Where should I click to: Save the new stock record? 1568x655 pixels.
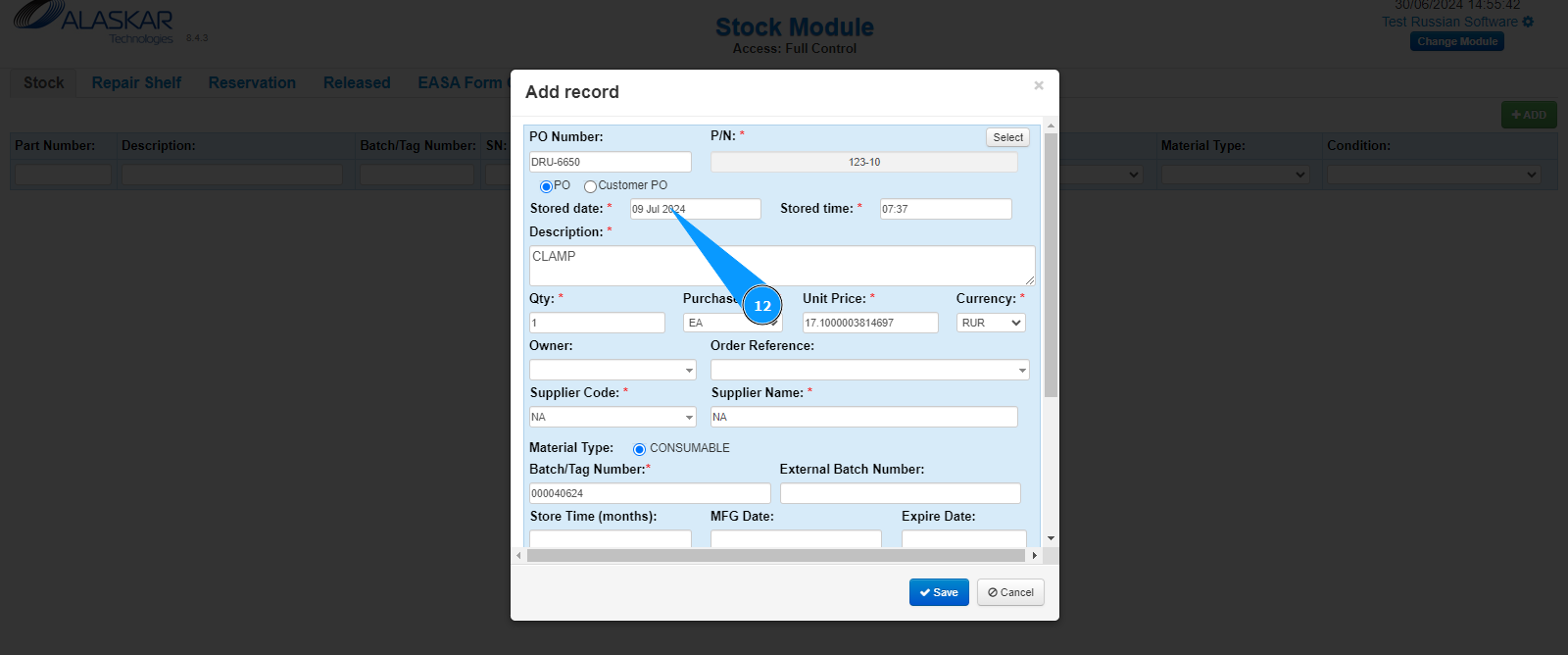point(939,592)
